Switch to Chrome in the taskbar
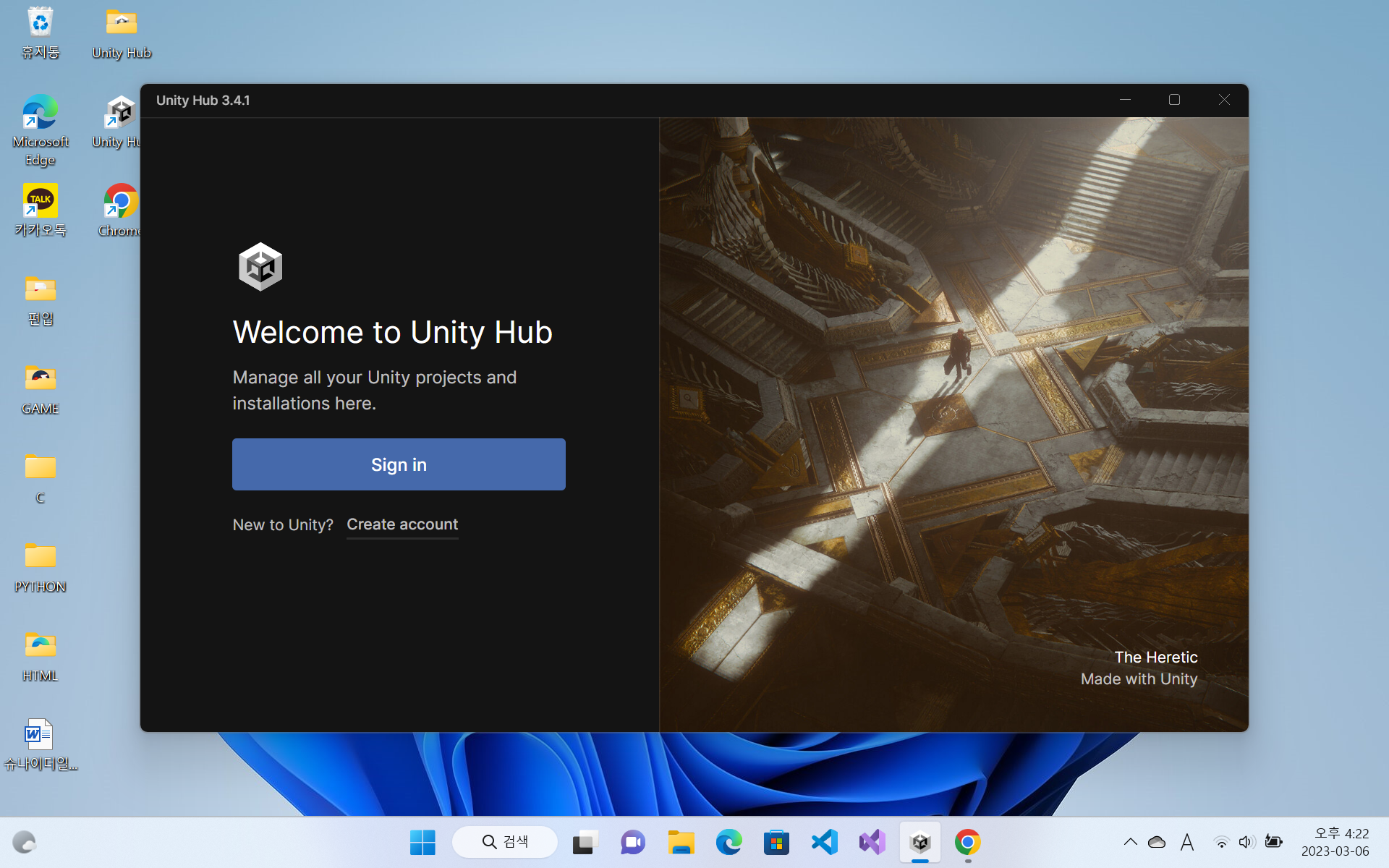This screenshot has height=868, width=1389. point(968,842)
